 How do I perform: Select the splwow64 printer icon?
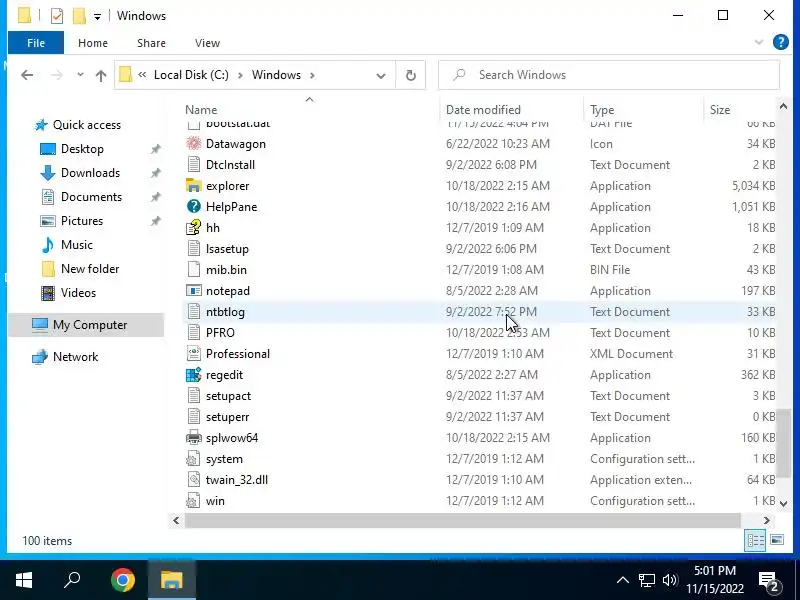(193, 438)
